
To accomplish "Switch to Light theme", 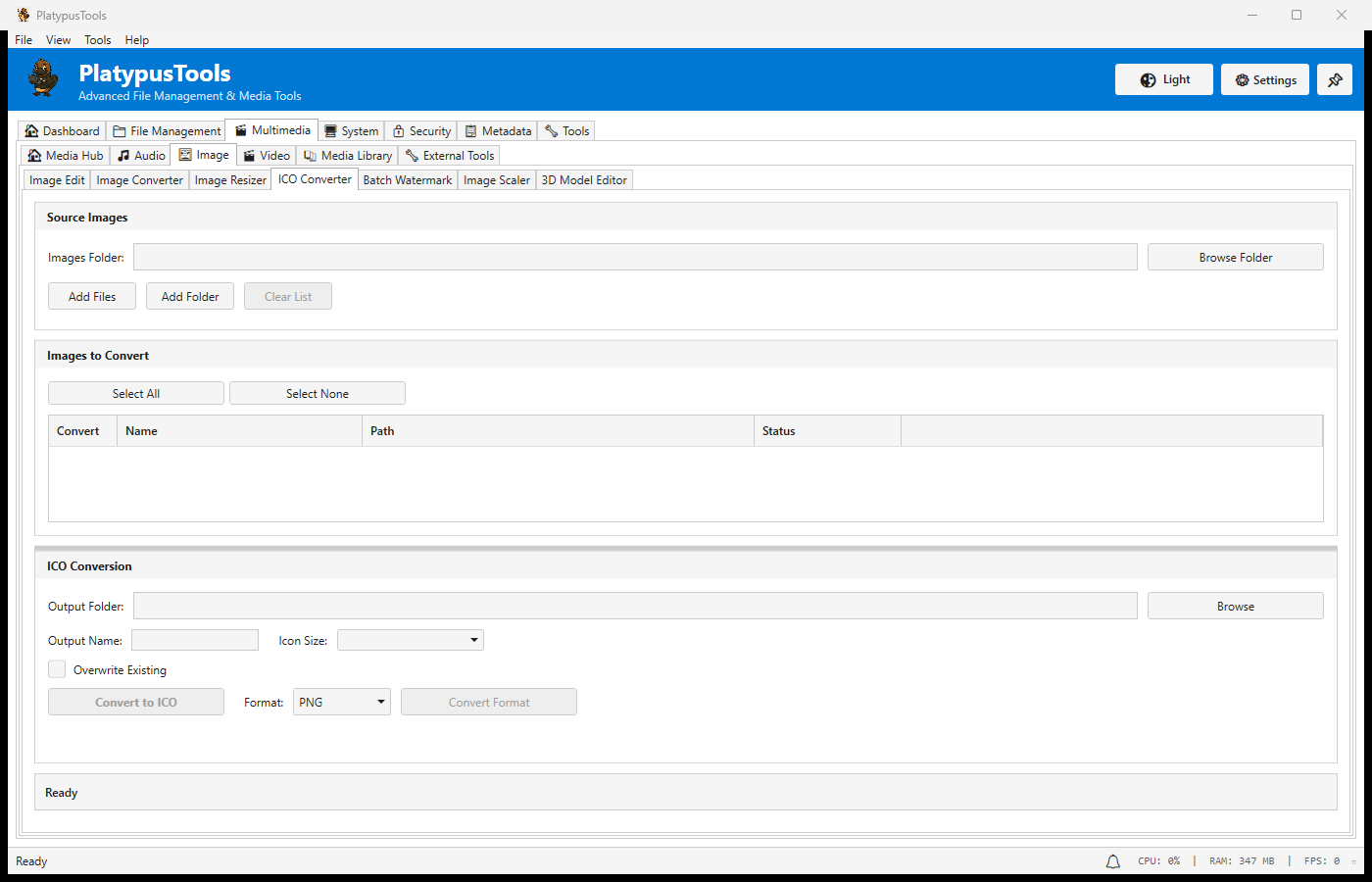I will (x=1163, y=79).
